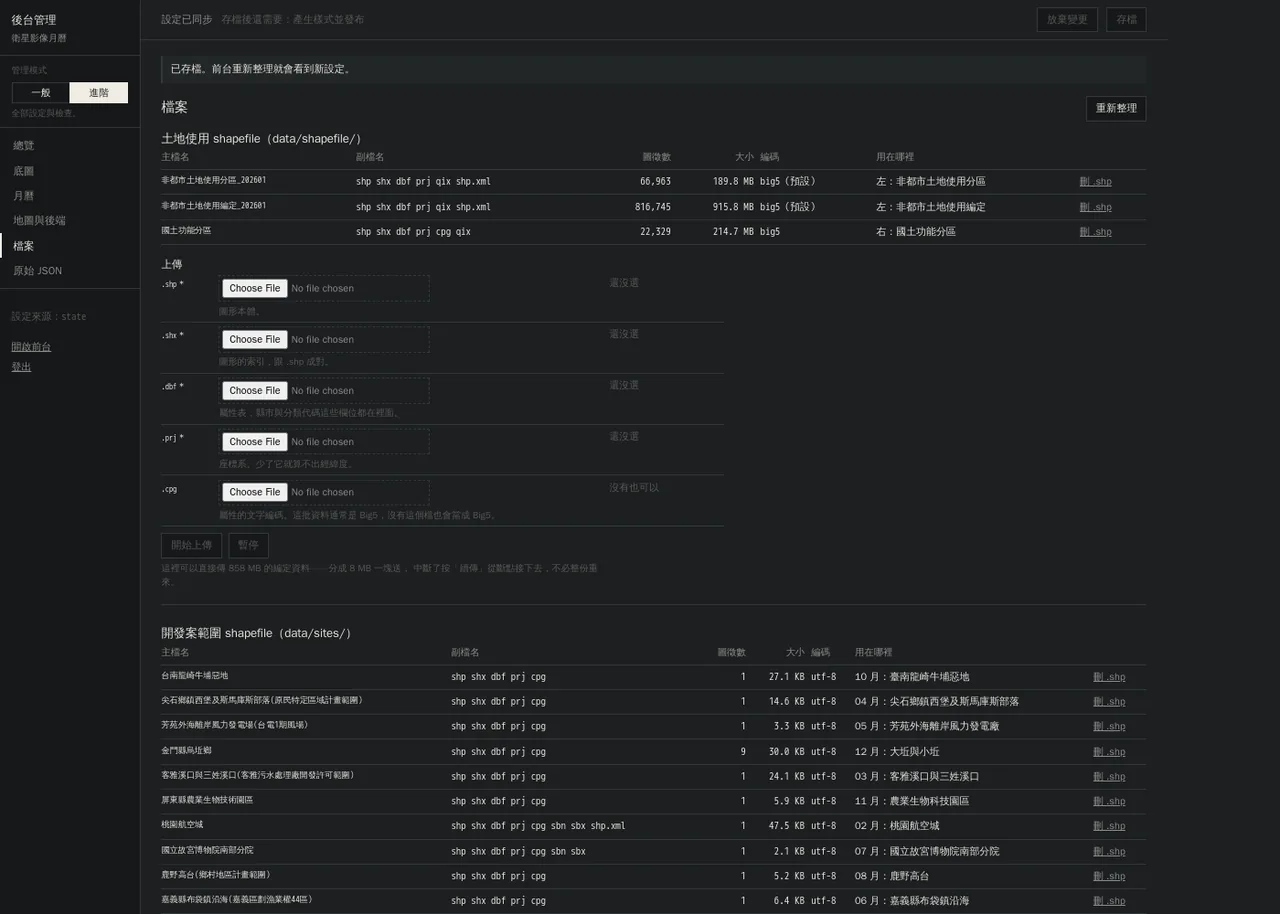The width and height of the screenshot is (1280, 914).
Task: Delete the 屏東縣農業生物技術園區 site shapefile
Action: 1109,801
